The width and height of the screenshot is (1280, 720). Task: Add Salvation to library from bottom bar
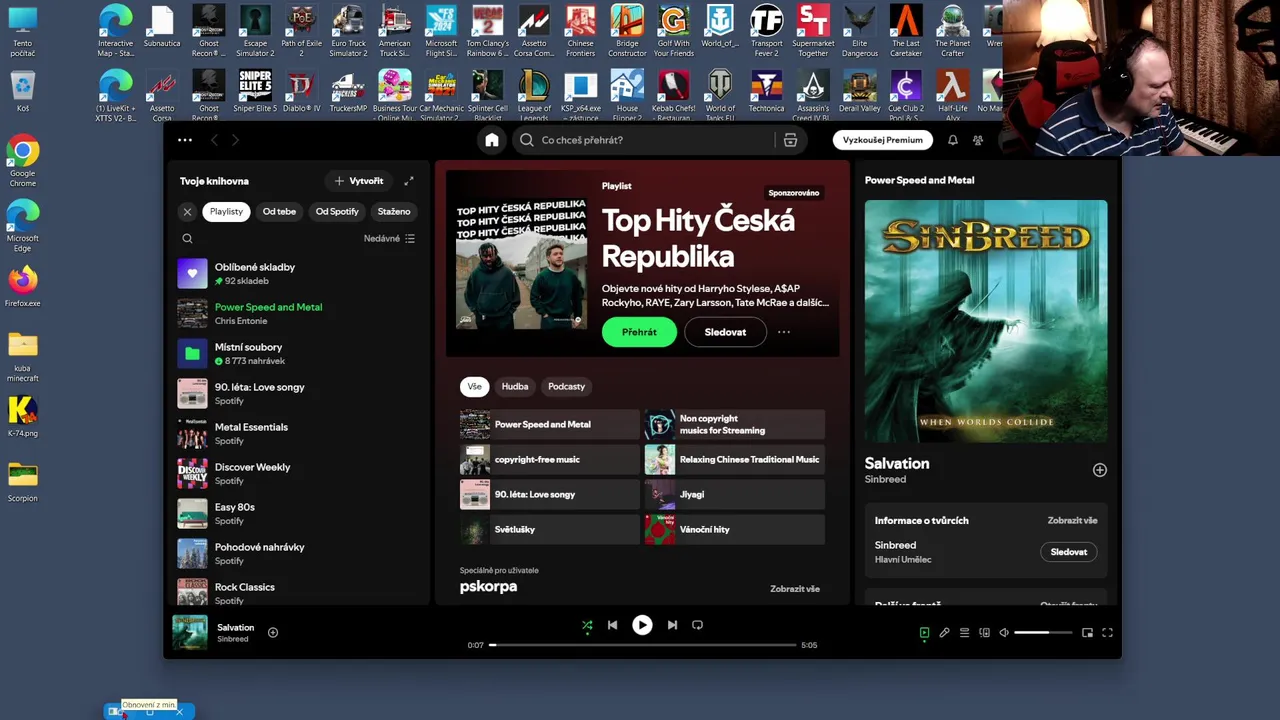point(272,632)
